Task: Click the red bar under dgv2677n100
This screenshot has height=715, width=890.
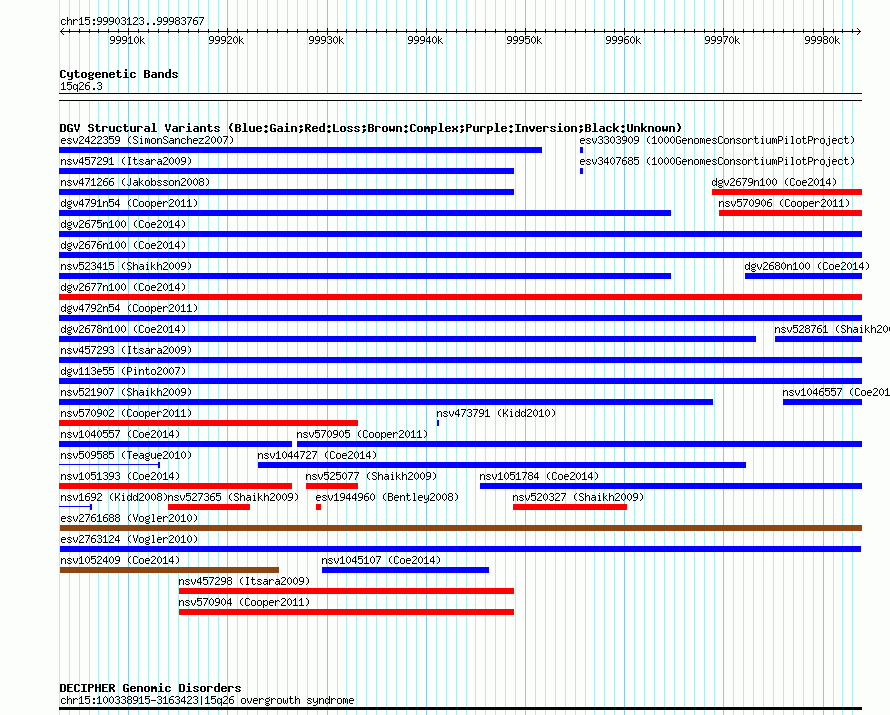Action: coord(460,297)
